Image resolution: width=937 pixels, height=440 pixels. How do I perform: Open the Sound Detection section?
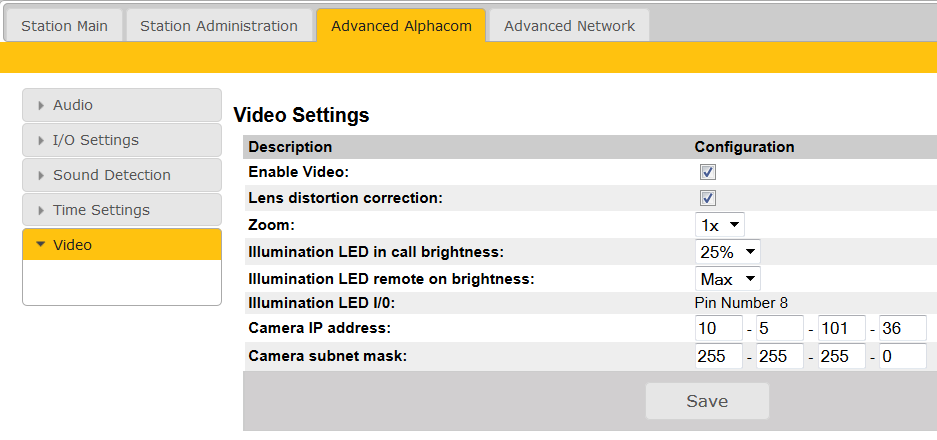click(x=121, y=175)
